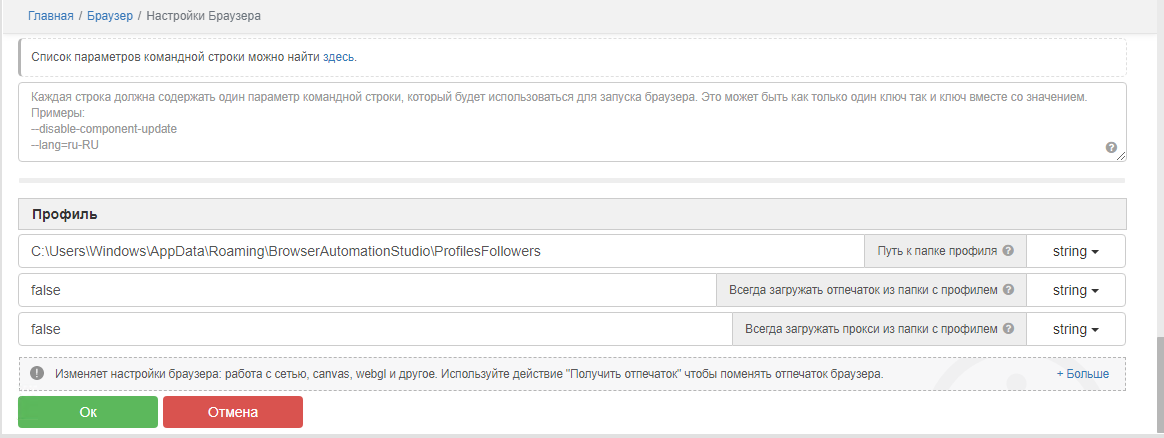Click the profile folder path input field
1164x438 pixels.
pyautogui.click(x=440, y=251)
